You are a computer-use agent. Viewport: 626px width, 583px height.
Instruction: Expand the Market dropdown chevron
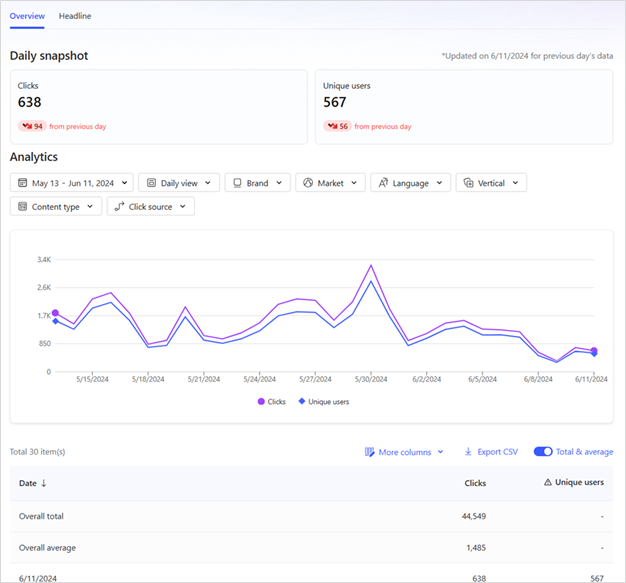coord(356,183)
